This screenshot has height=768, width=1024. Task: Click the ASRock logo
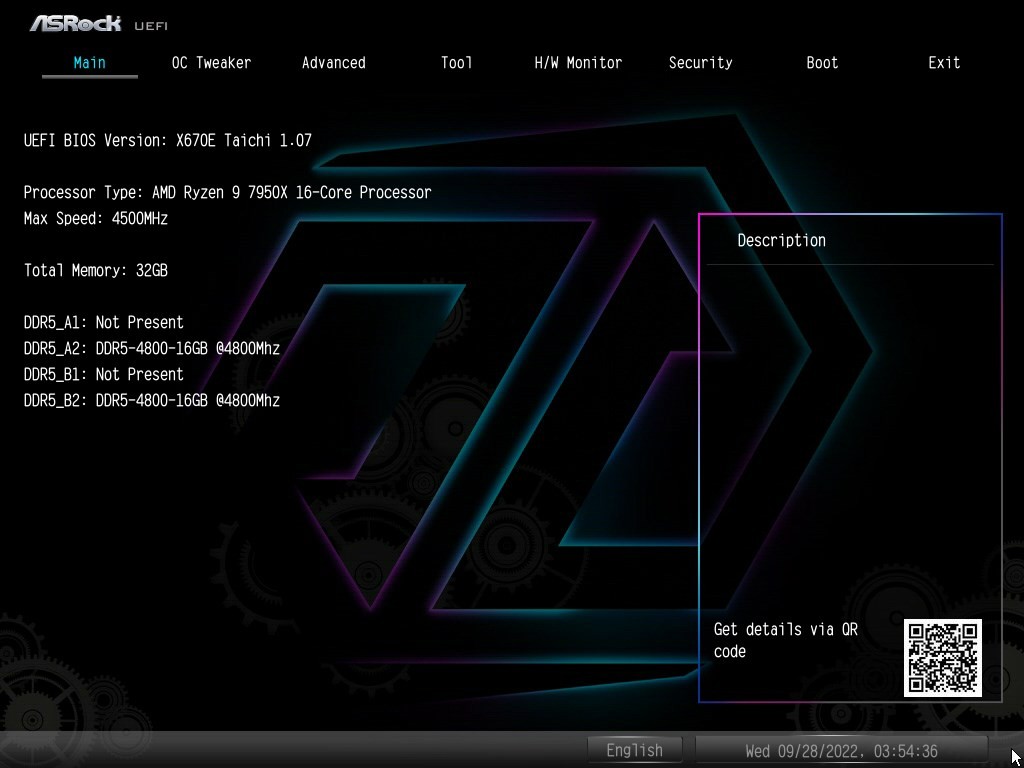click(x=75, y=22)
